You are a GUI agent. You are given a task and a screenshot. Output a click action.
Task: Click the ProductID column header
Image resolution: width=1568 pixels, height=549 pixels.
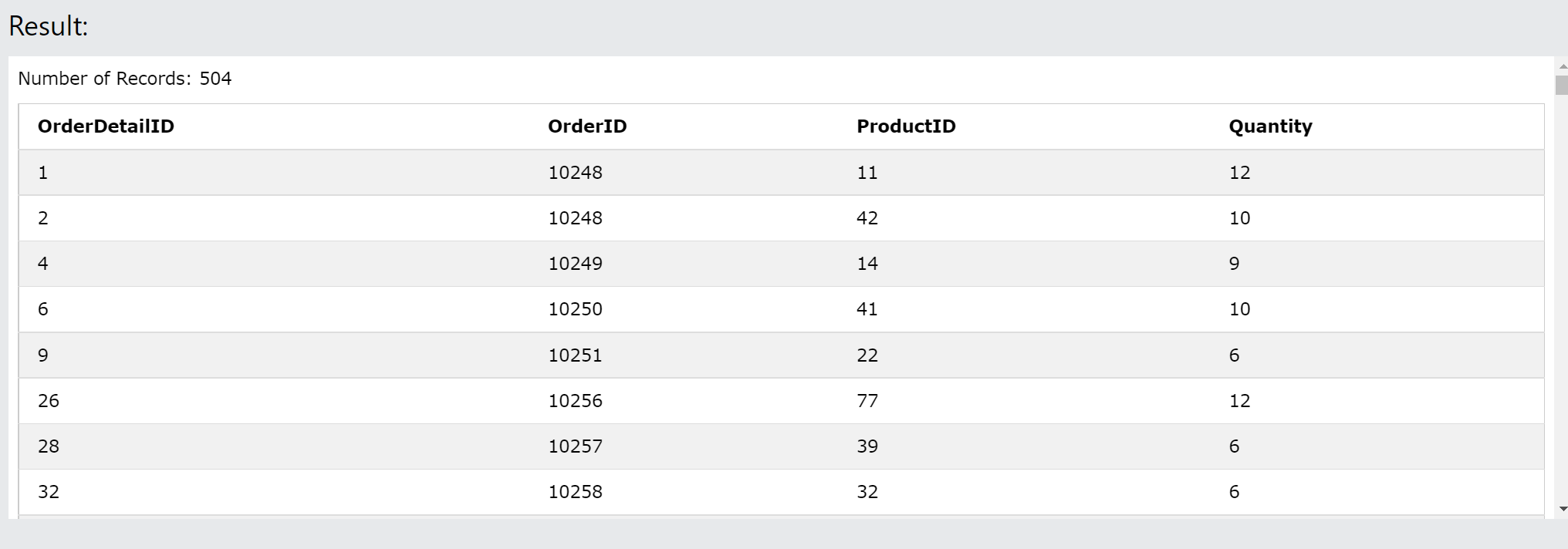tap(906, 126)
